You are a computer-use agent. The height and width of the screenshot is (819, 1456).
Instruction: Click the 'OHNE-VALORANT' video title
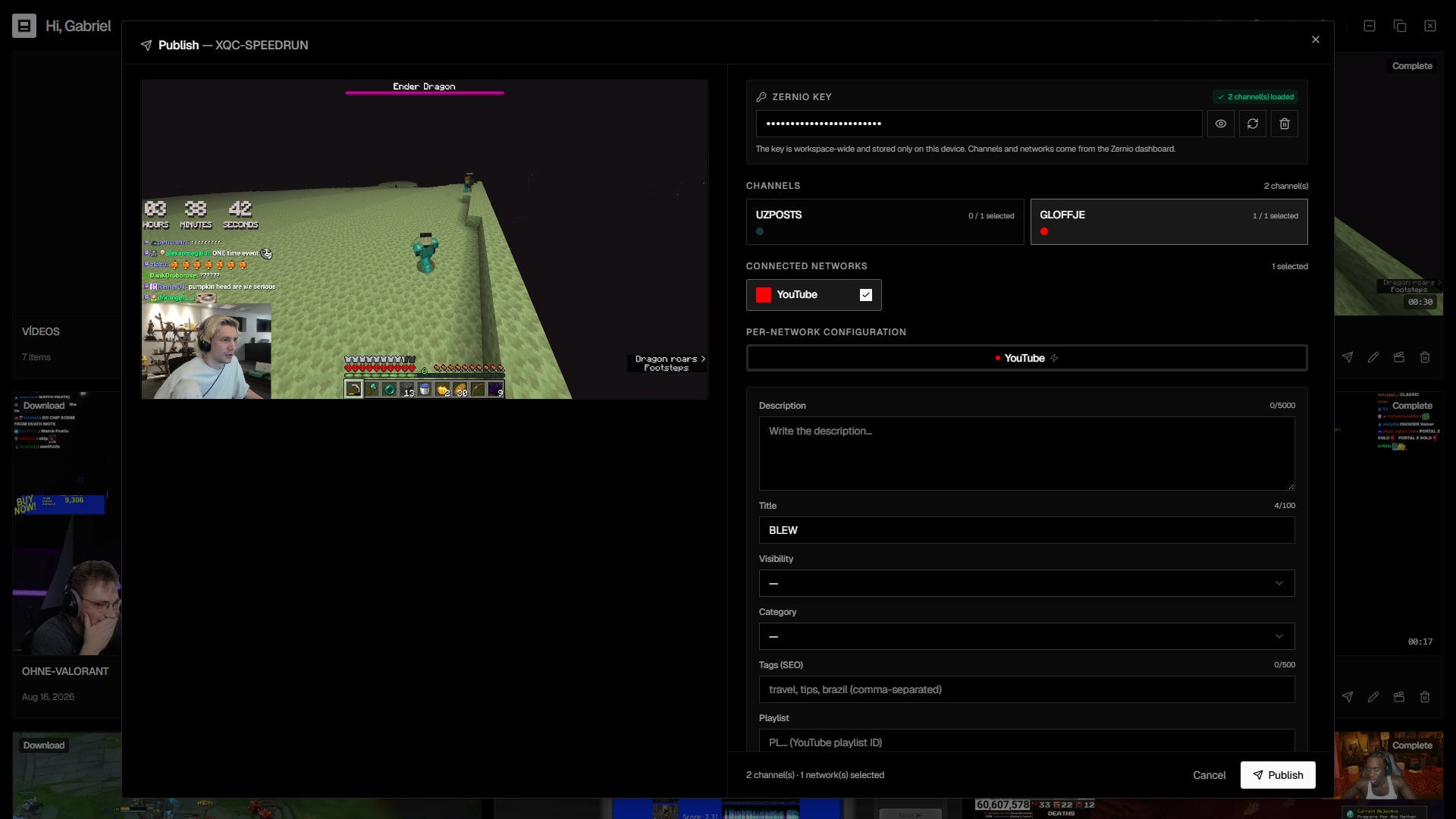(65, 672)
